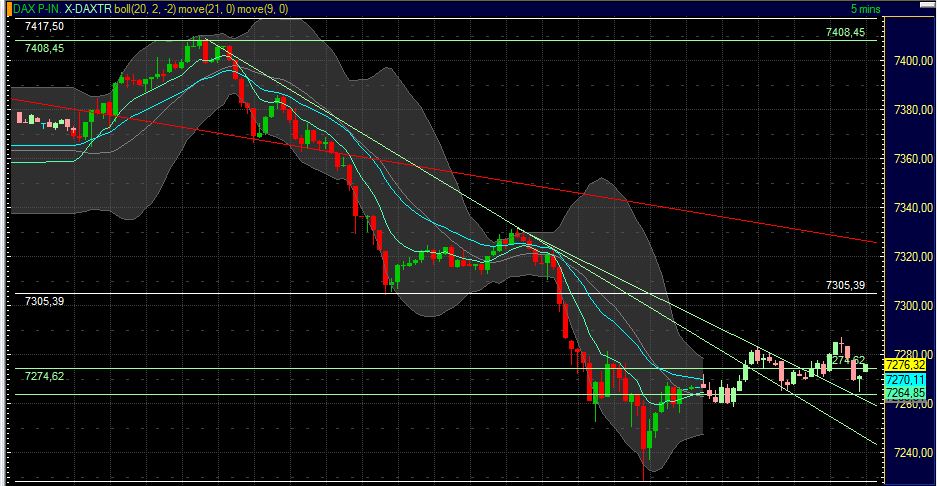
Task: Select the yellow 7276,32 price tag
Action: [905, 365]
